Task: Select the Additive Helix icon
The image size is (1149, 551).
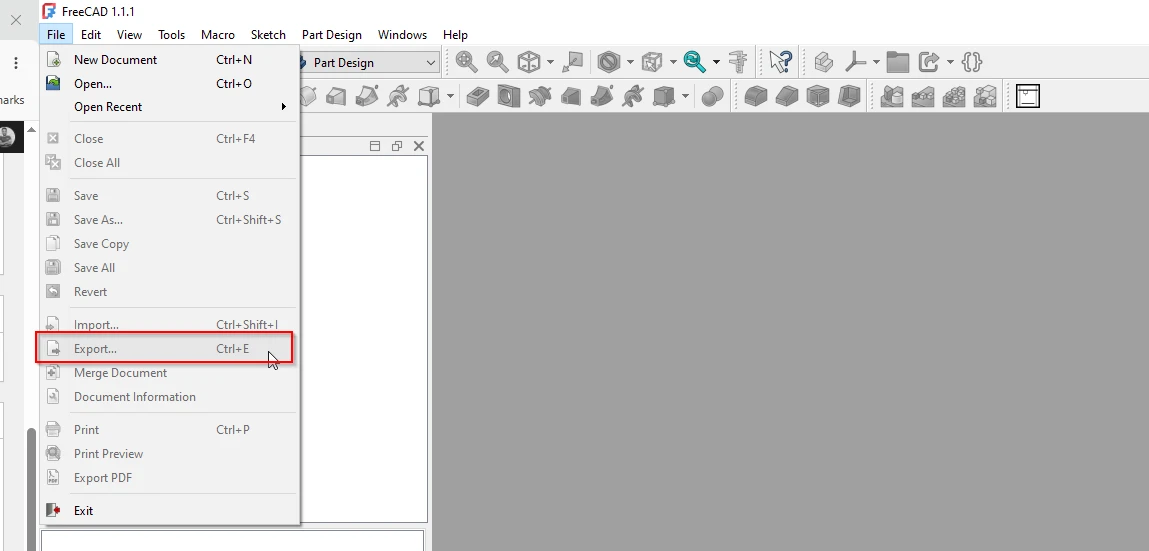Action: coord(398,96)
